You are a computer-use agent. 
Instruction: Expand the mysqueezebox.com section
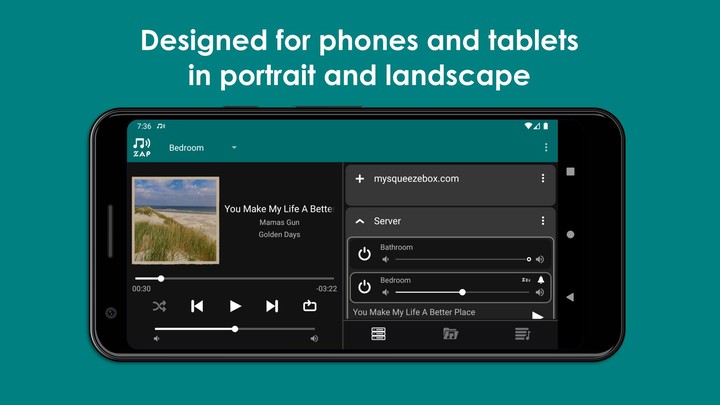(360, 179)
